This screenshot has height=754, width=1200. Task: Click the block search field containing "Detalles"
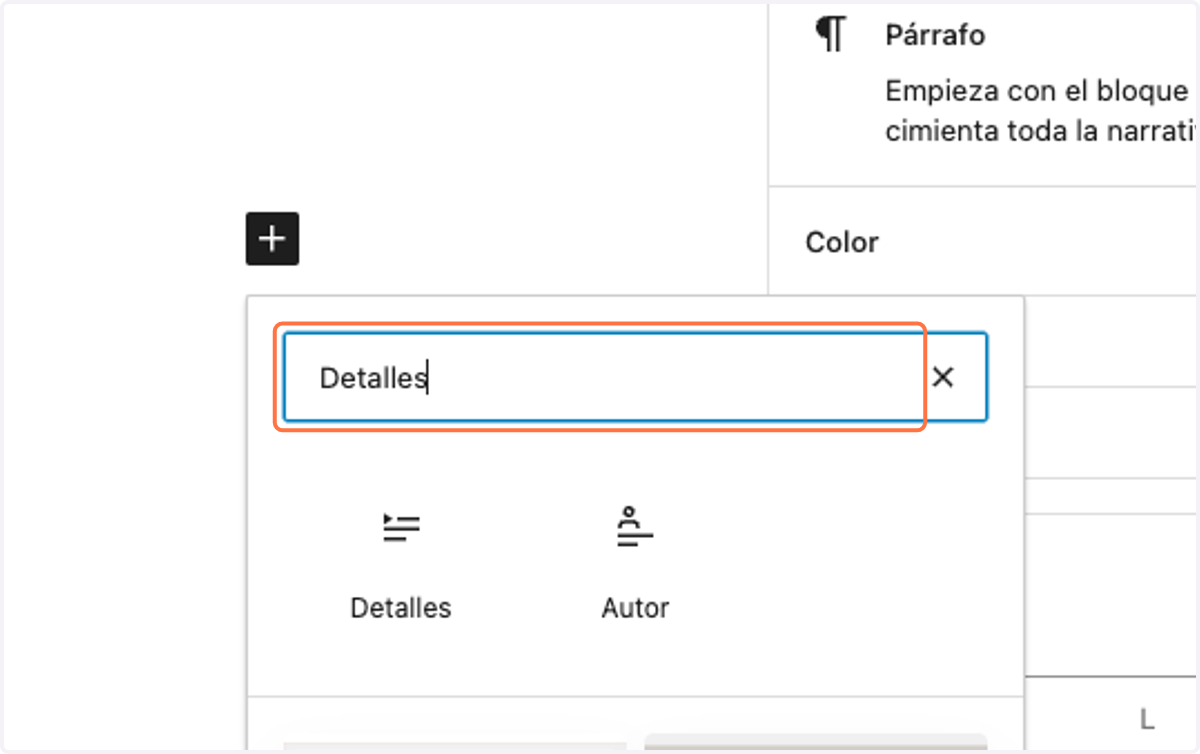636,377
